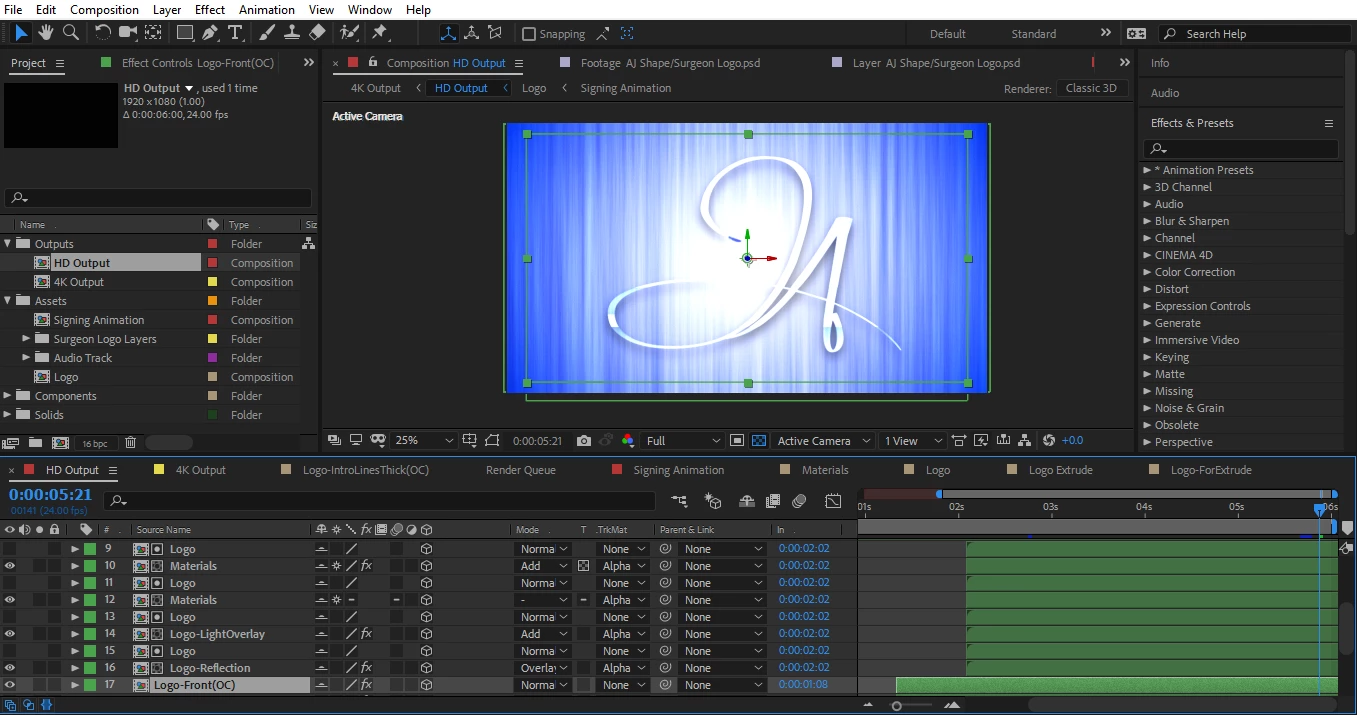Open 1 View layout dropdown

(x=912, y=441)
